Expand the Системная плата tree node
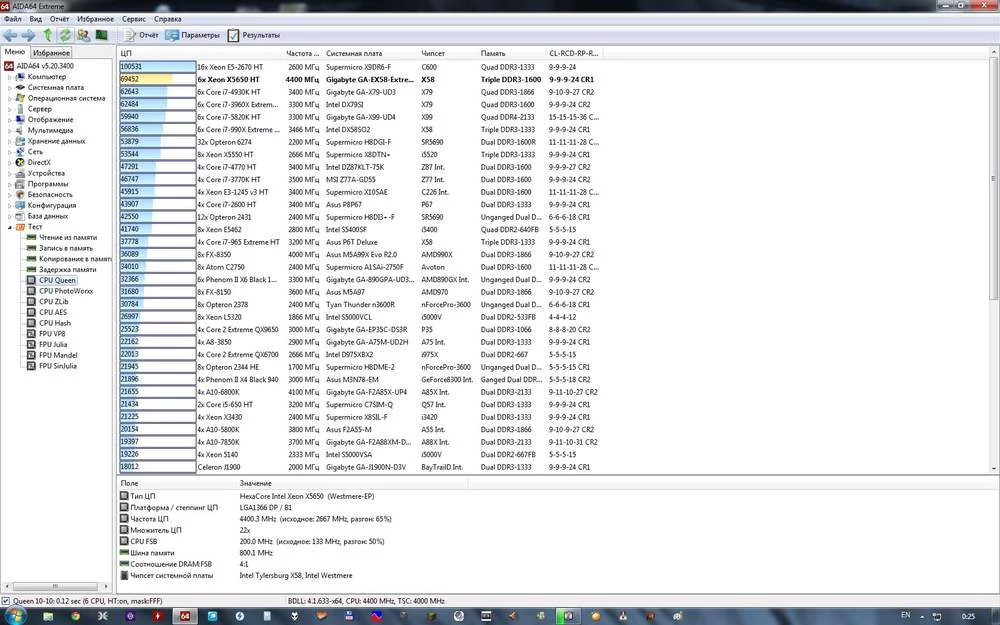This screenshot has height=625, width=1000. pyautogui.click(x=10, y=88)
